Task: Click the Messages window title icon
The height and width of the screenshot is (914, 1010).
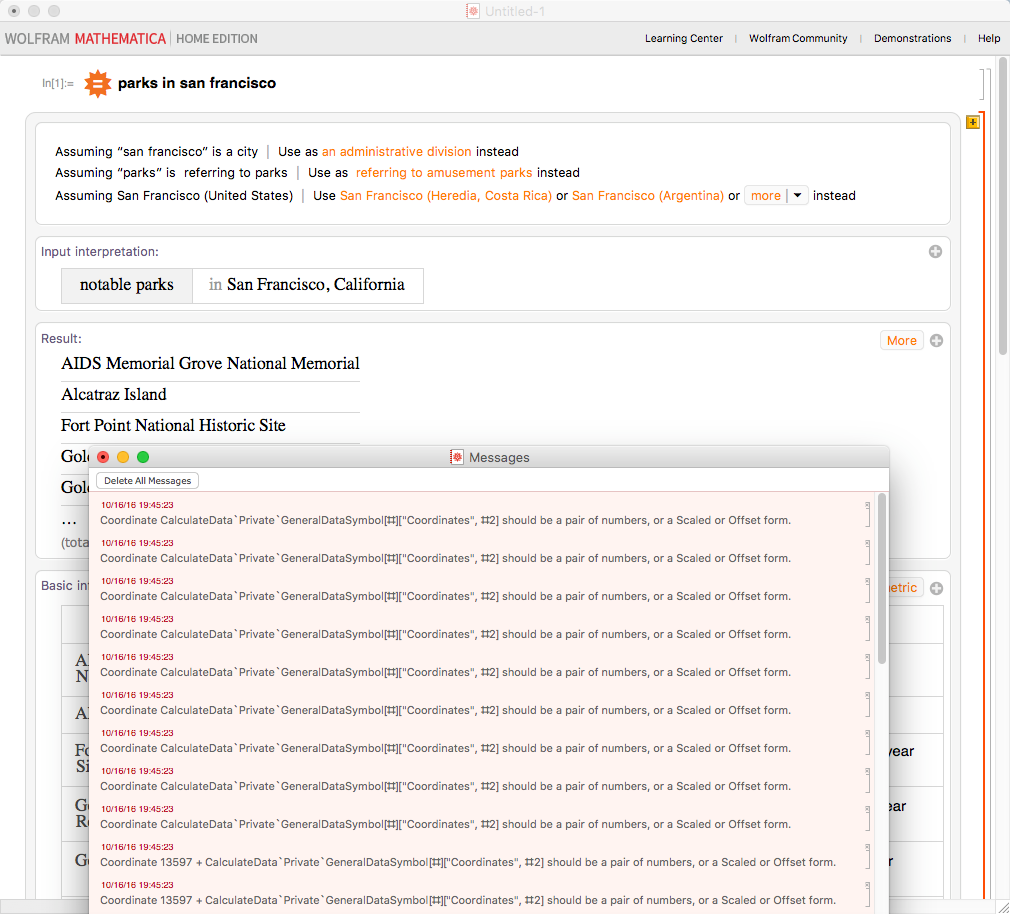Action: (457, 457)
